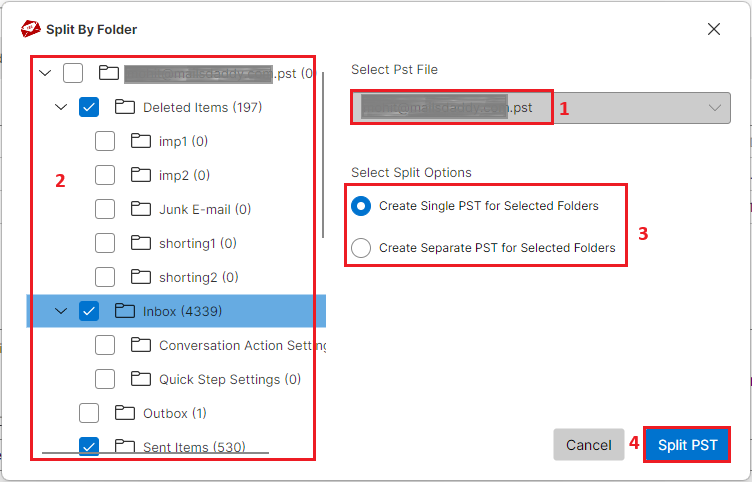Open the Select Pst File dropdown
This screenshot has width=752, height=482.
[x=540, y=108]
